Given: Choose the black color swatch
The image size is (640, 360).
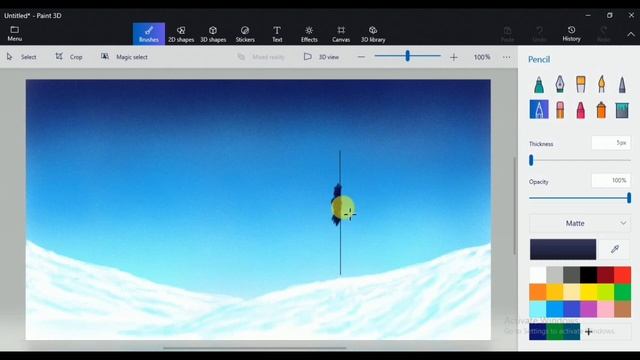Looking at the screenshot, I should [588, 275].
